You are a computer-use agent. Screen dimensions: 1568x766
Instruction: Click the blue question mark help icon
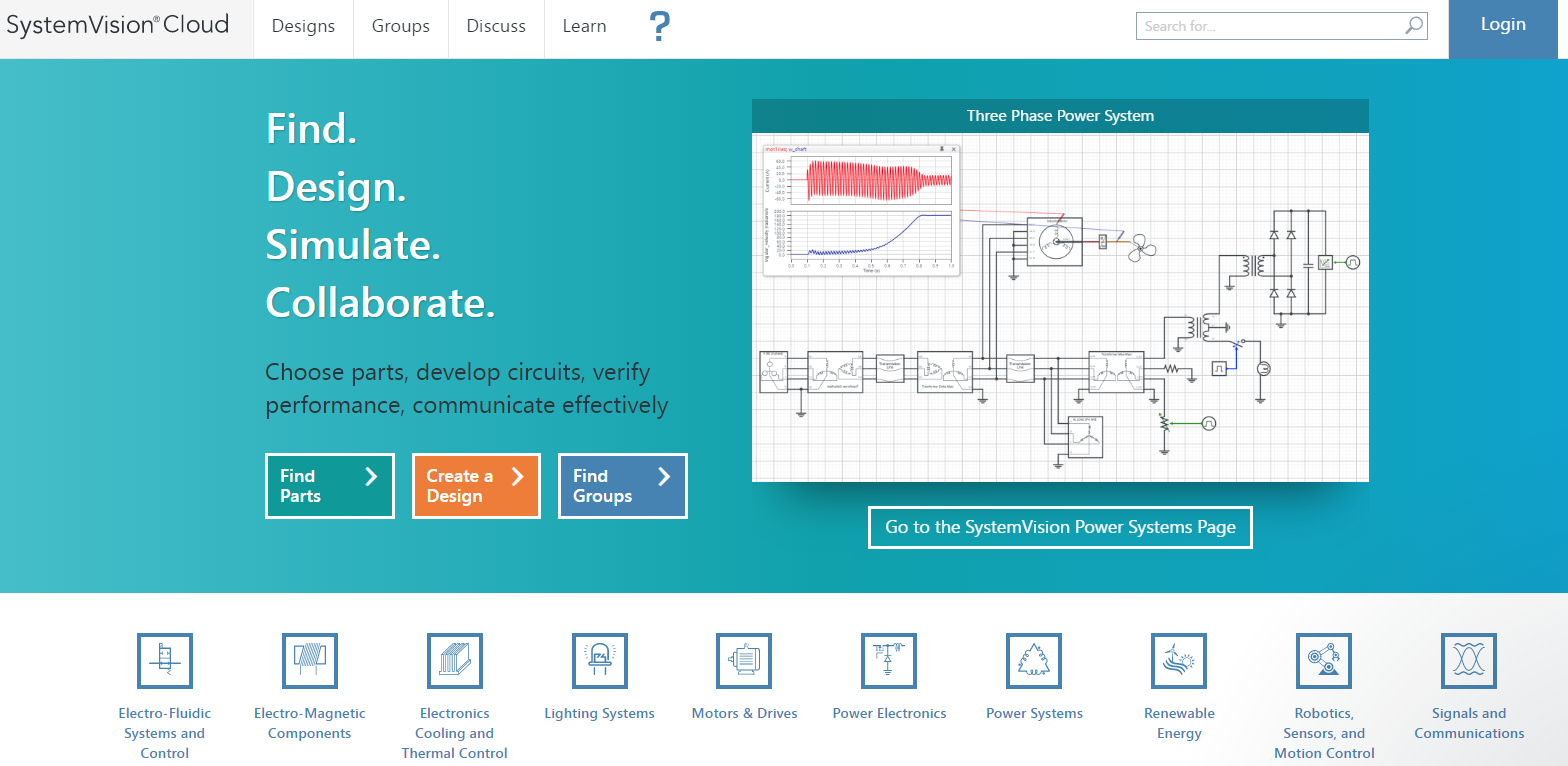point(660,27)
